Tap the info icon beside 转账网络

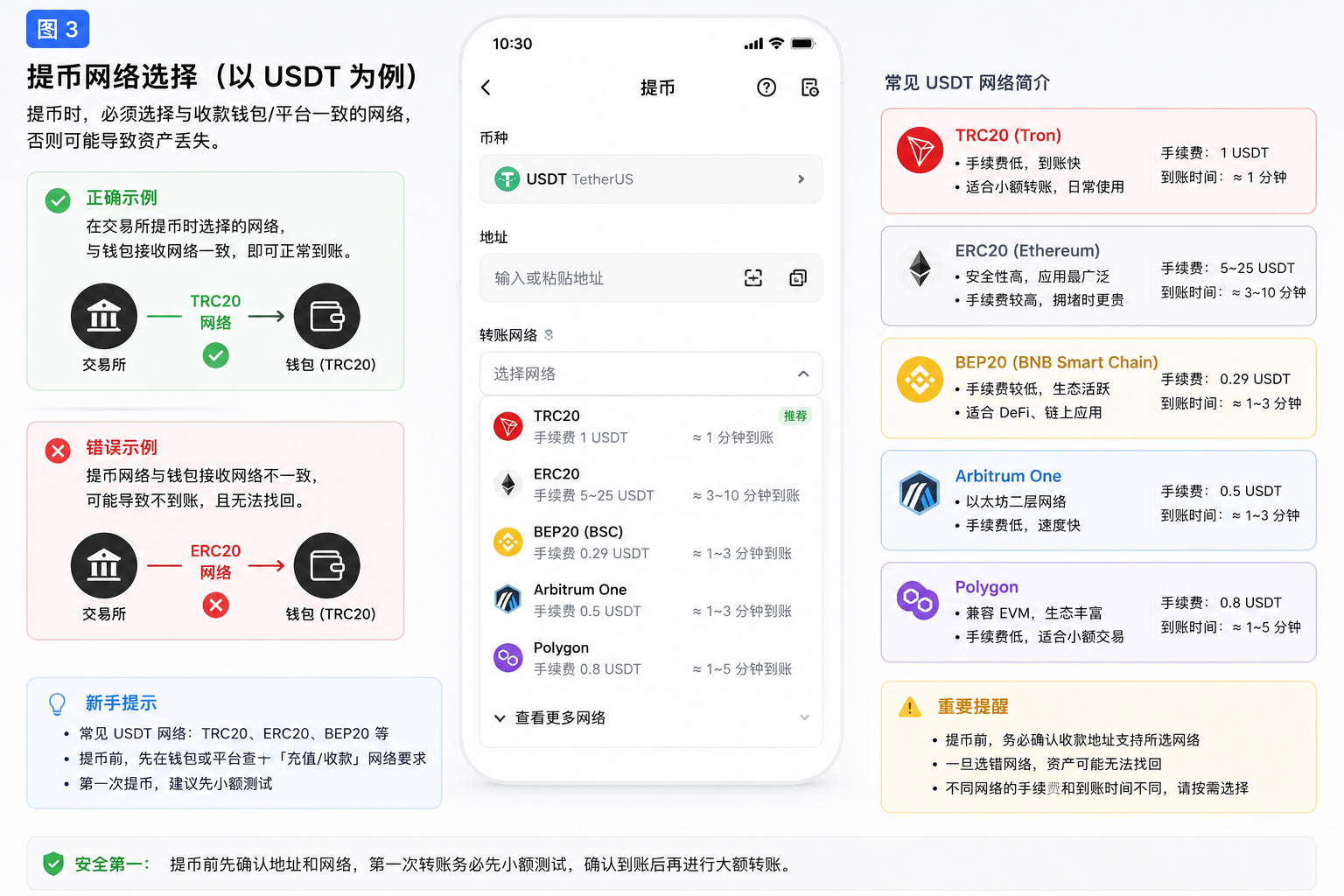[x=549, y=335]
